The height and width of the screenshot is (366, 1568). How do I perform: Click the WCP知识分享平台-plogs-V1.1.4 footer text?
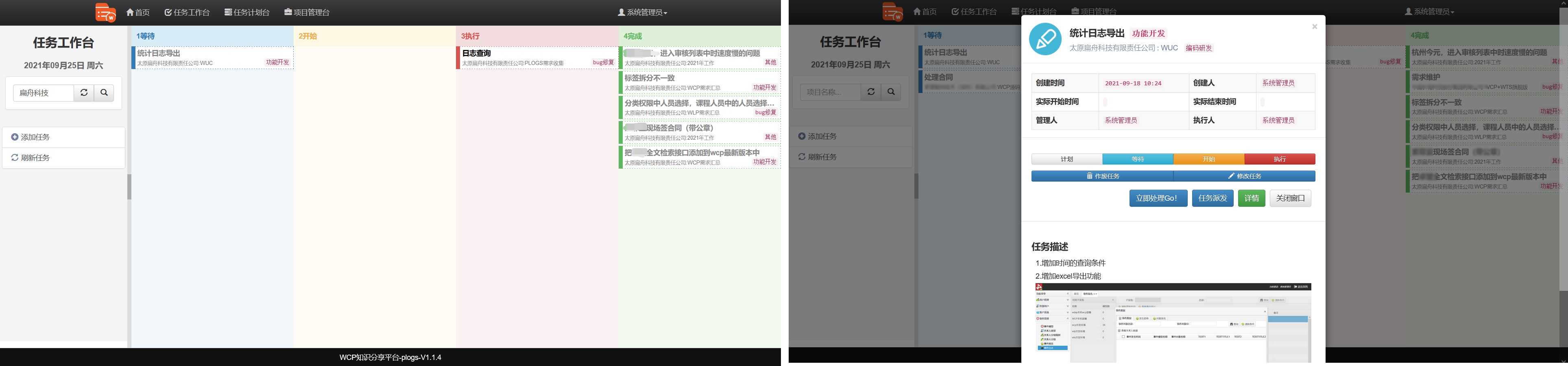point(390,357)
